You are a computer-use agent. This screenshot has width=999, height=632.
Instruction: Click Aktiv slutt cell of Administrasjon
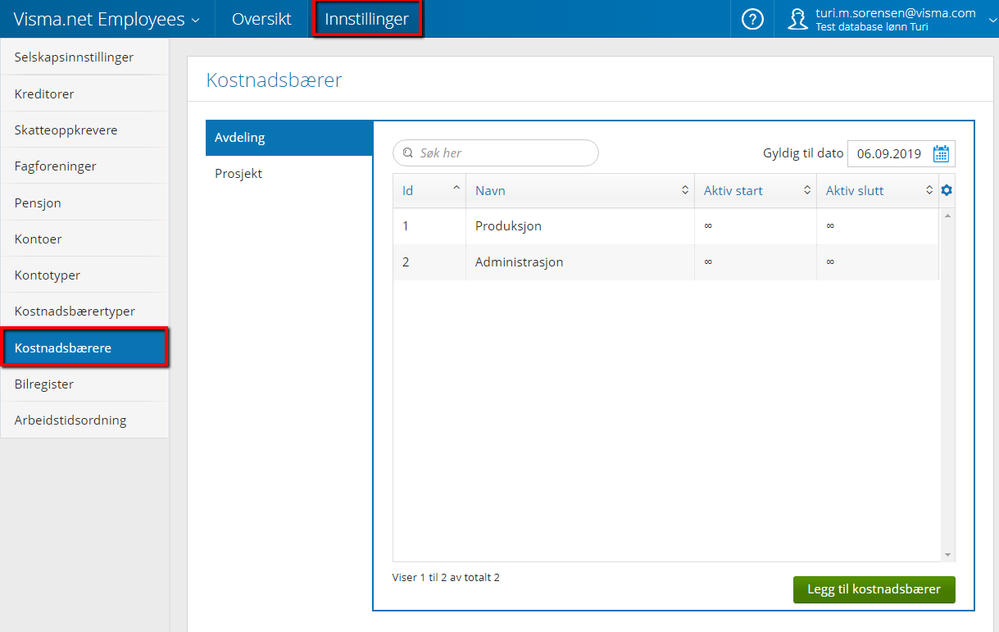(x=878, y=262)
